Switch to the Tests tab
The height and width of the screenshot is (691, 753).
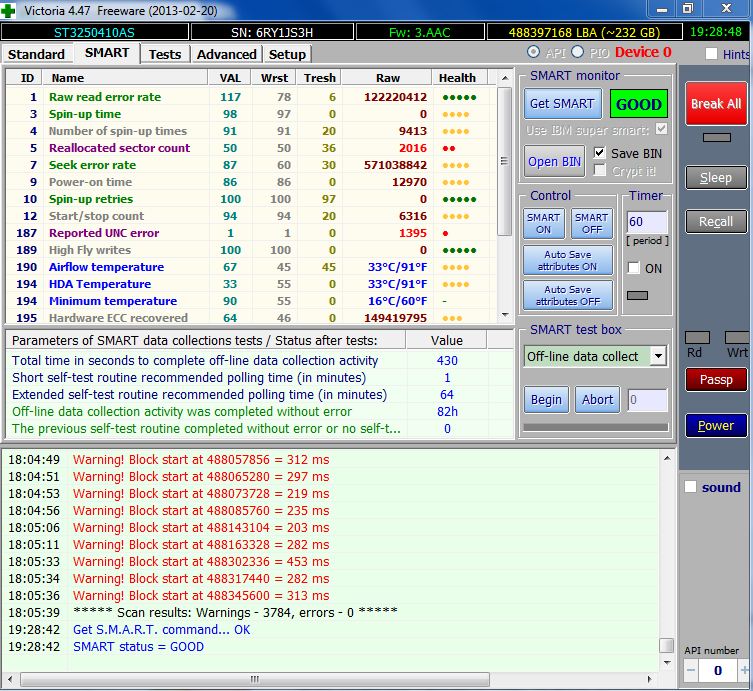[165, 54]
